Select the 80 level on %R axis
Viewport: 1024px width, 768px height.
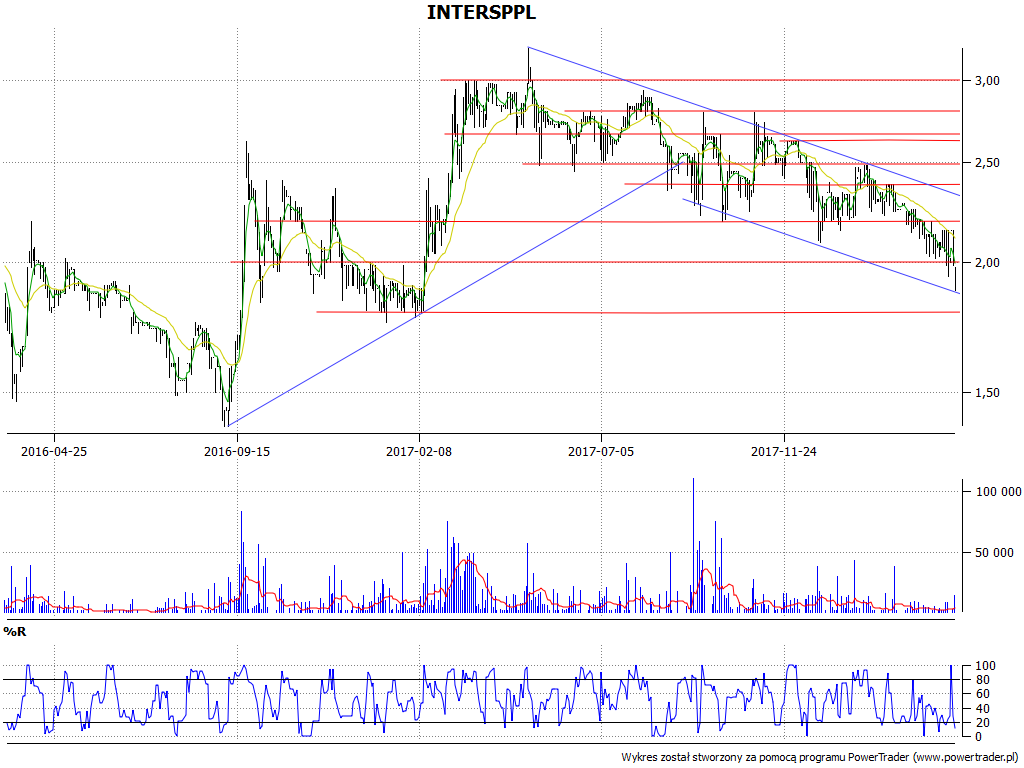[982, 680]
